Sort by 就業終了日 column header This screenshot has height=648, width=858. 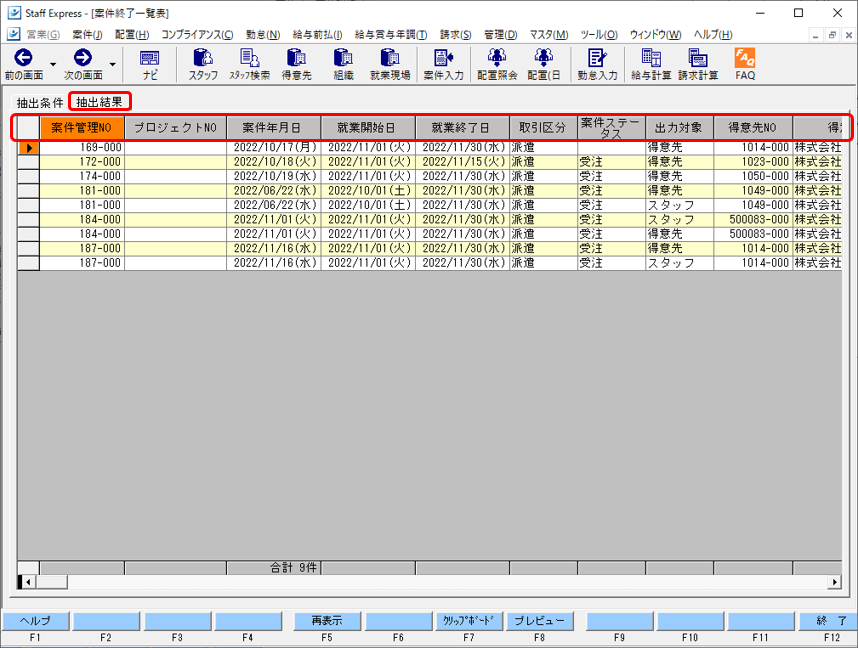(x=462, y=128)
